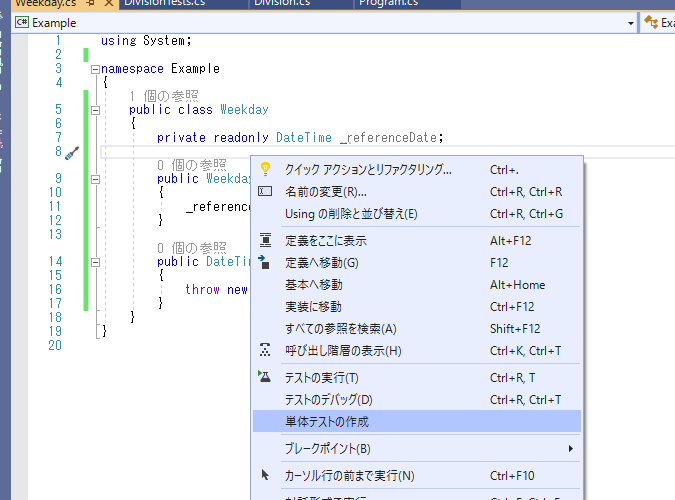Click line number 20 in the margin
The image size is (675, 500).
click(55, 345)
